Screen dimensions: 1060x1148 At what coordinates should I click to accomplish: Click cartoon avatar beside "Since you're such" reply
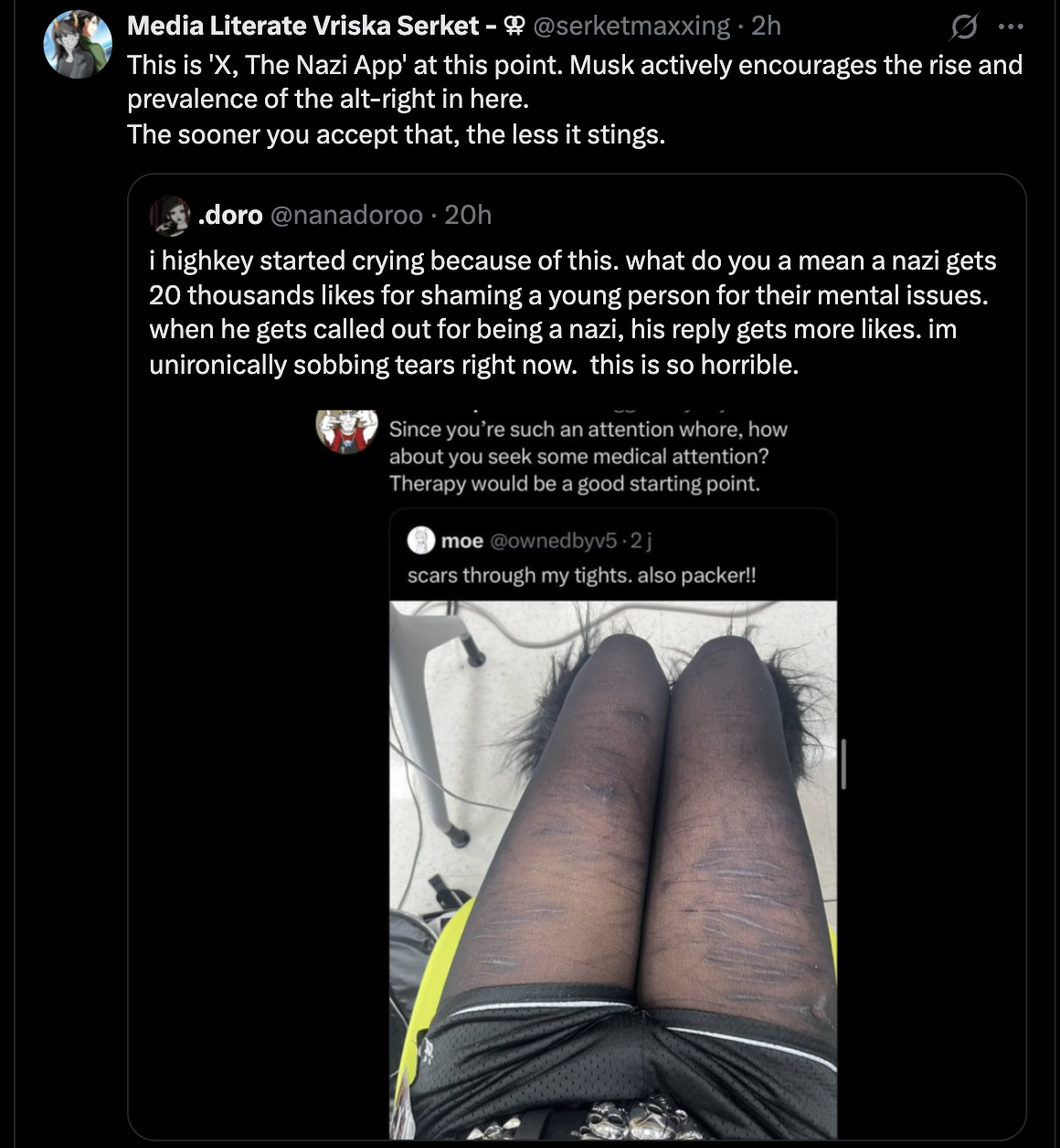(347, 430)
